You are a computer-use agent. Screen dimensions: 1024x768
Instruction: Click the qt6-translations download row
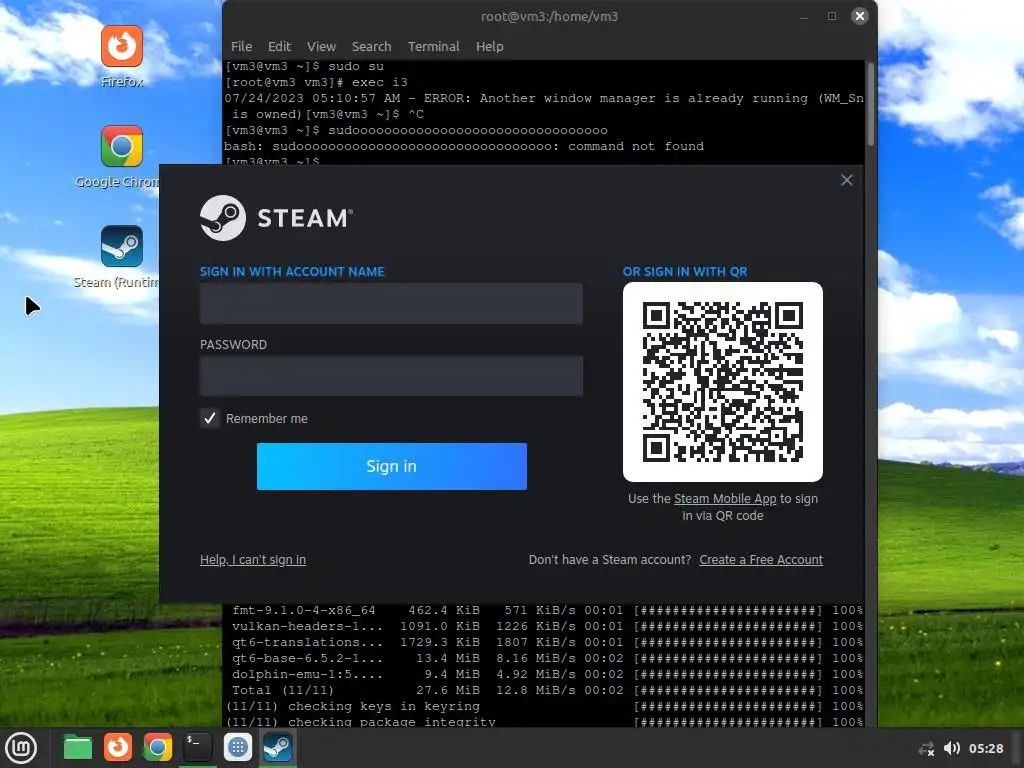tap(547, 642)
